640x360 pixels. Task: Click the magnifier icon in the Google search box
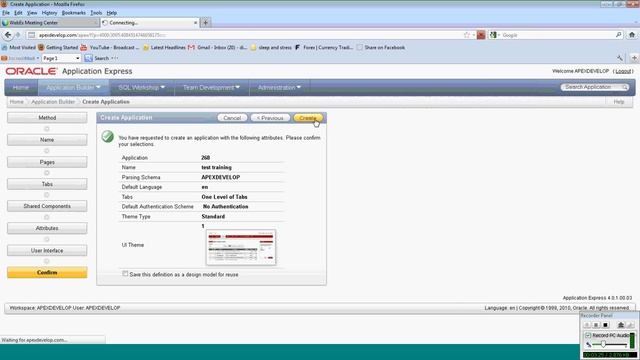[618, 35]
